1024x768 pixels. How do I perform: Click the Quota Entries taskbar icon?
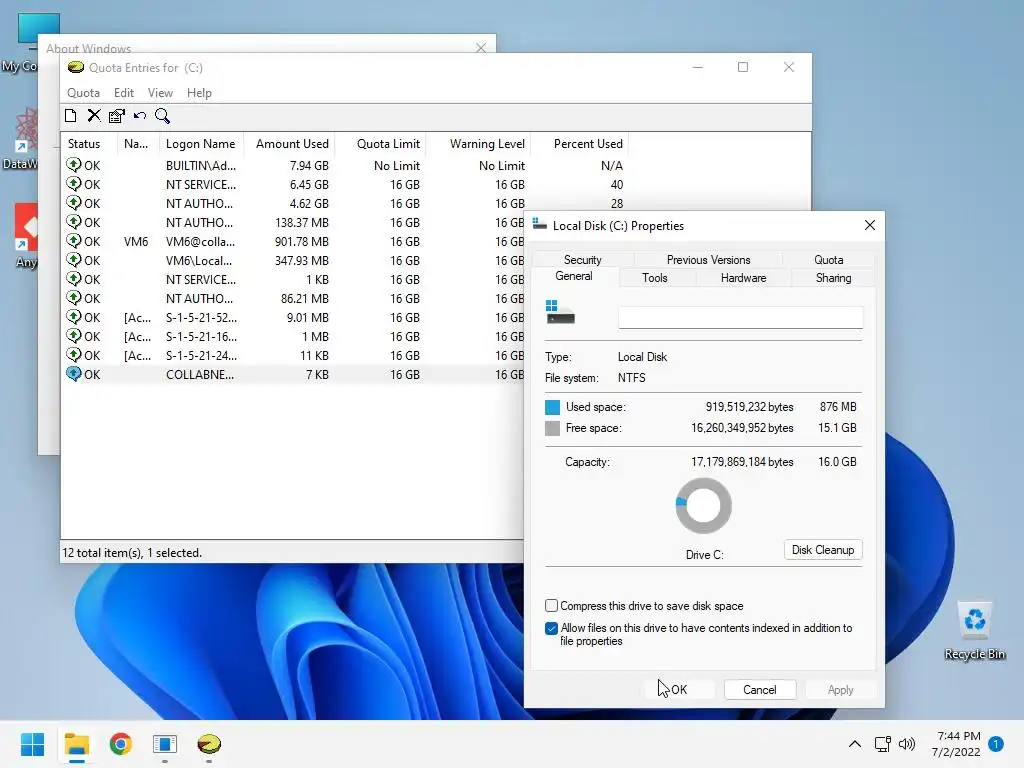click(x=209, y=744)
